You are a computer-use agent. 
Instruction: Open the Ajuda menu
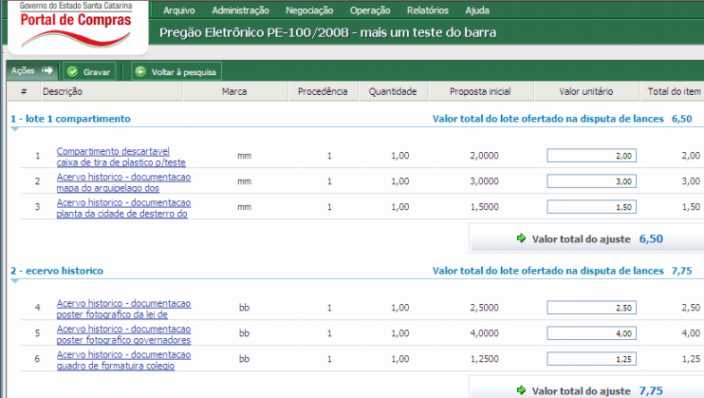pyautogui.click(x=477, y=10)
